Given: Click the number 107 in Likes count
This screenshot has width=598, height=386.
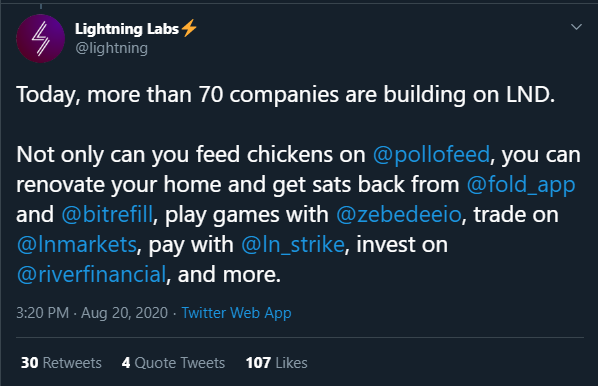Looking at the screenshot, I should tap(258, 363).
